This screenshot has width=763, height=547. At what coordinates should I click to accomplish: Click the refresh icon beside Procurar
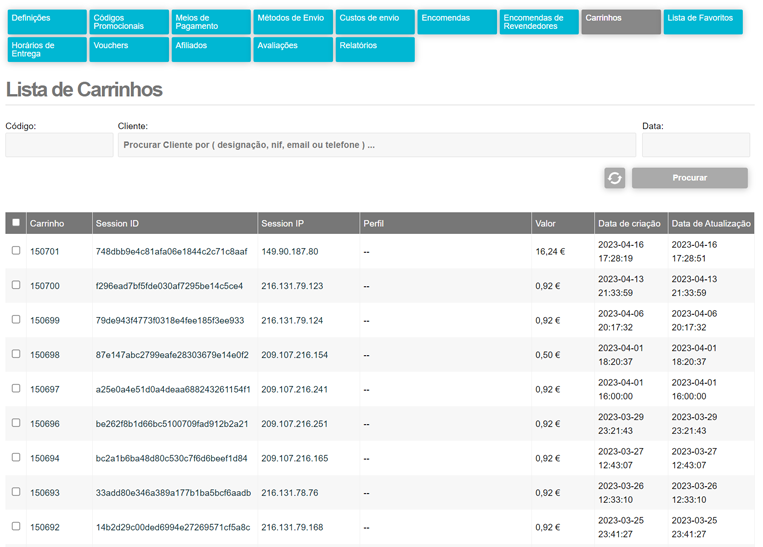point(614,178)
